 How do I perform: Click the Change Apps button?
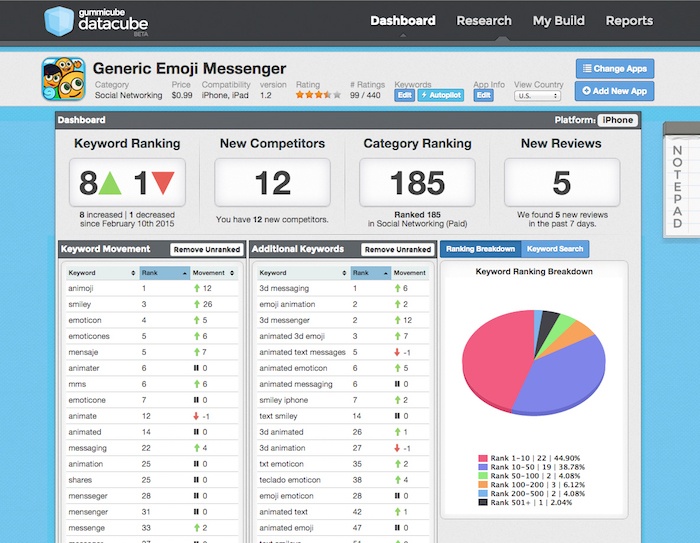pyautogui.click(x=615, y=69)
